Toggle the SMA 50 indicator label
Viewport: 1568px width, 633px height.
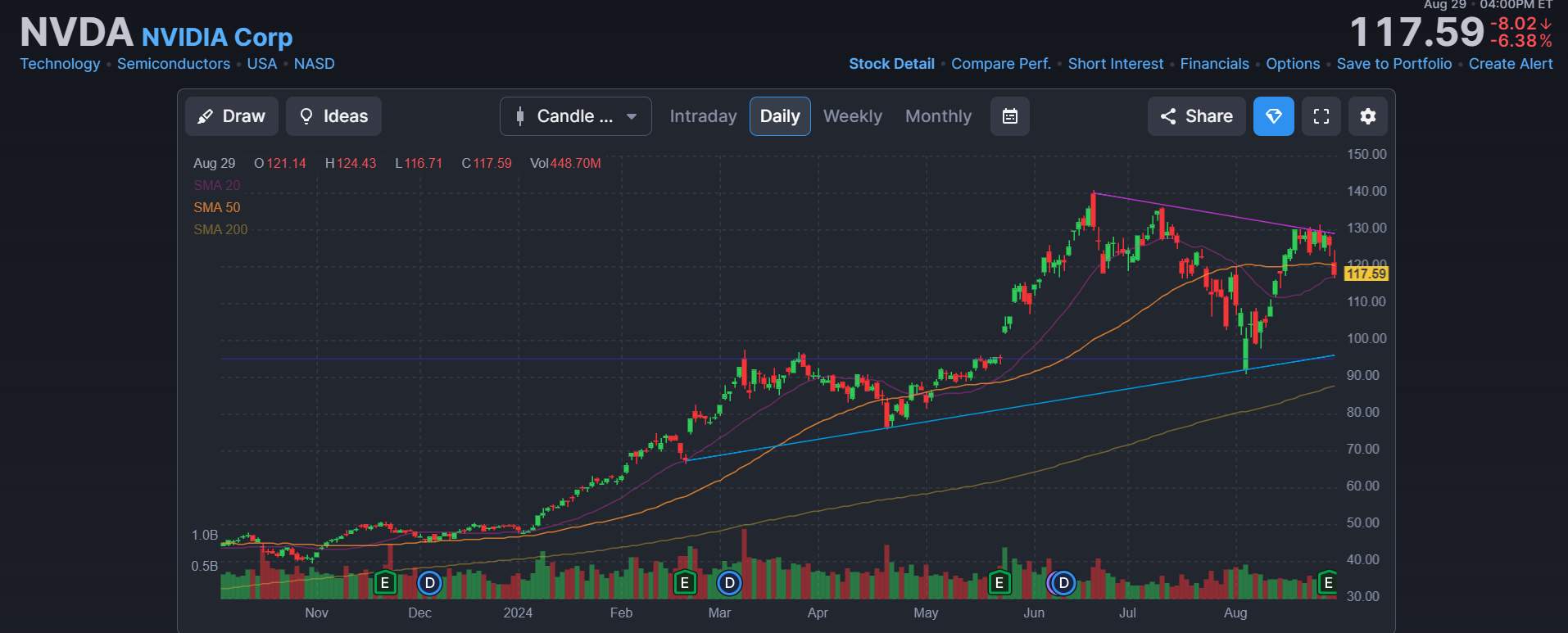click(217, 207)
